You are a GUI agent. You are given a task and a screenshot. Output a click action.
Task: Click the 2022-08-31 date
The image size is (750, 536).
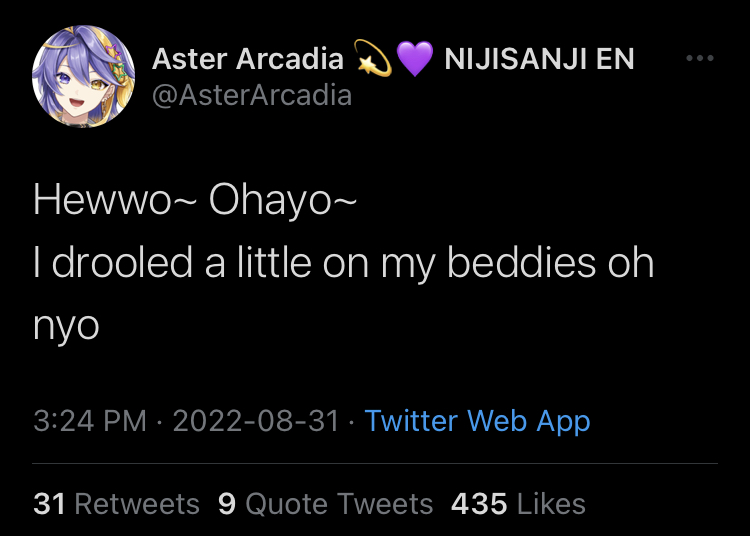pos(256,421)
